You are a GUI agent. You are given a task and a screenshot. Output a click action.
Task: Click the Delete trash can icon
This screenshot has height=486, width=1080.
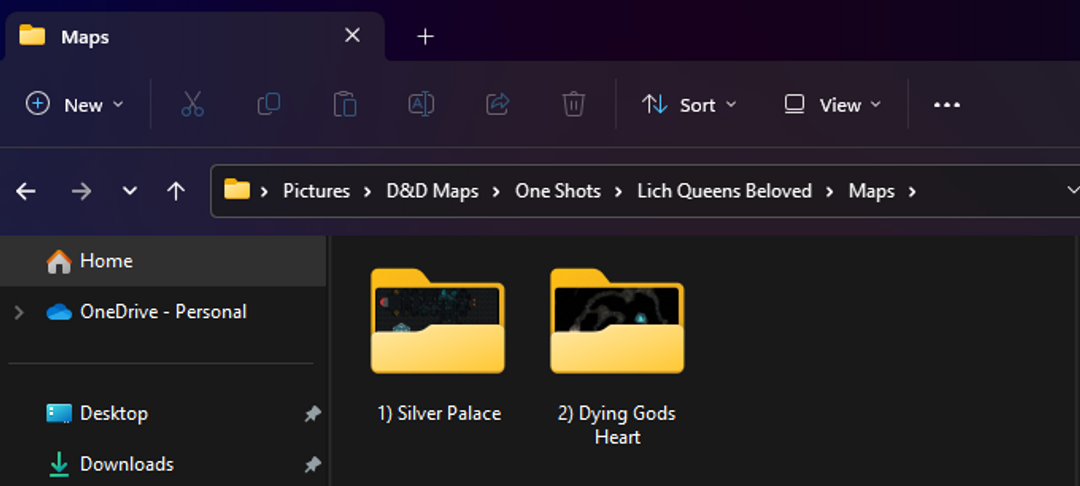[573, 105]
